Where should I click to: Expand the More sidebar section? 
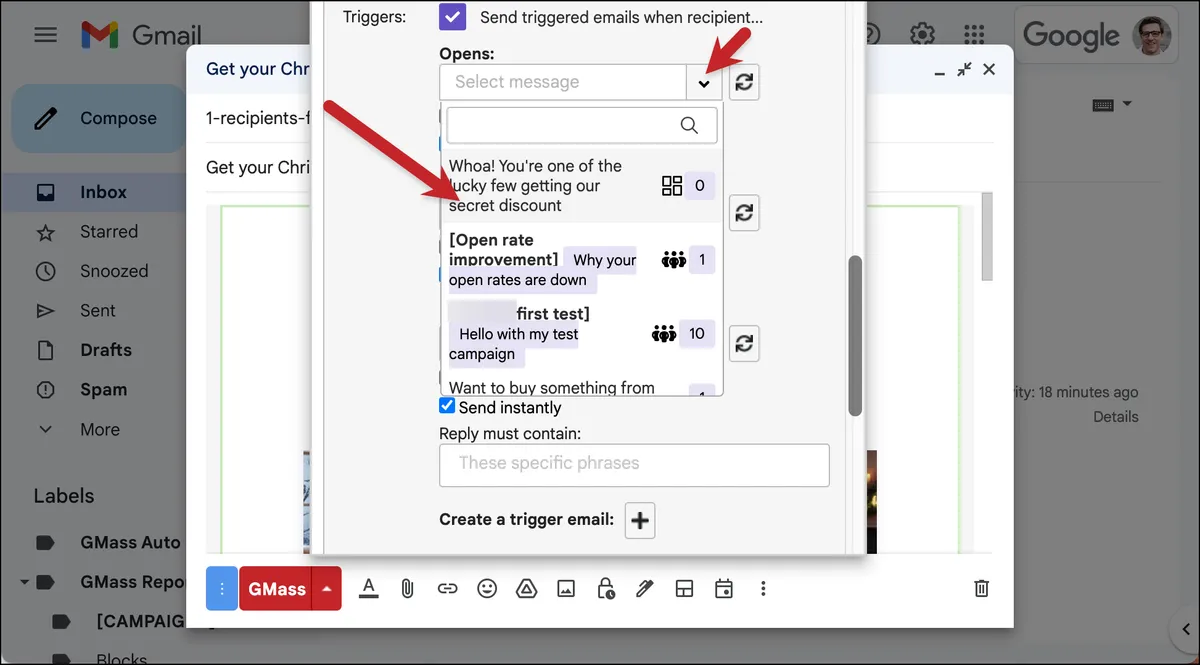[99, 429]
